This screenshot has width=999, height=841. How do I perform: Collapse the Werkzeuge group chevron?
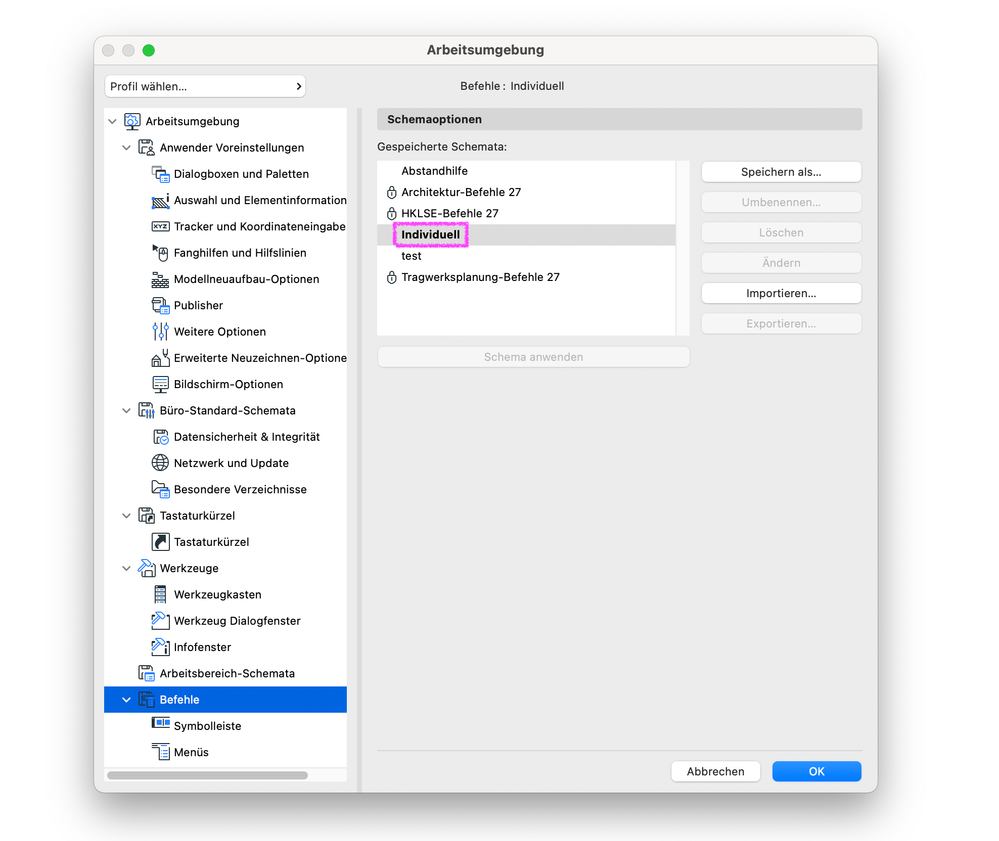pyautogui.click(x=127, y=568)
